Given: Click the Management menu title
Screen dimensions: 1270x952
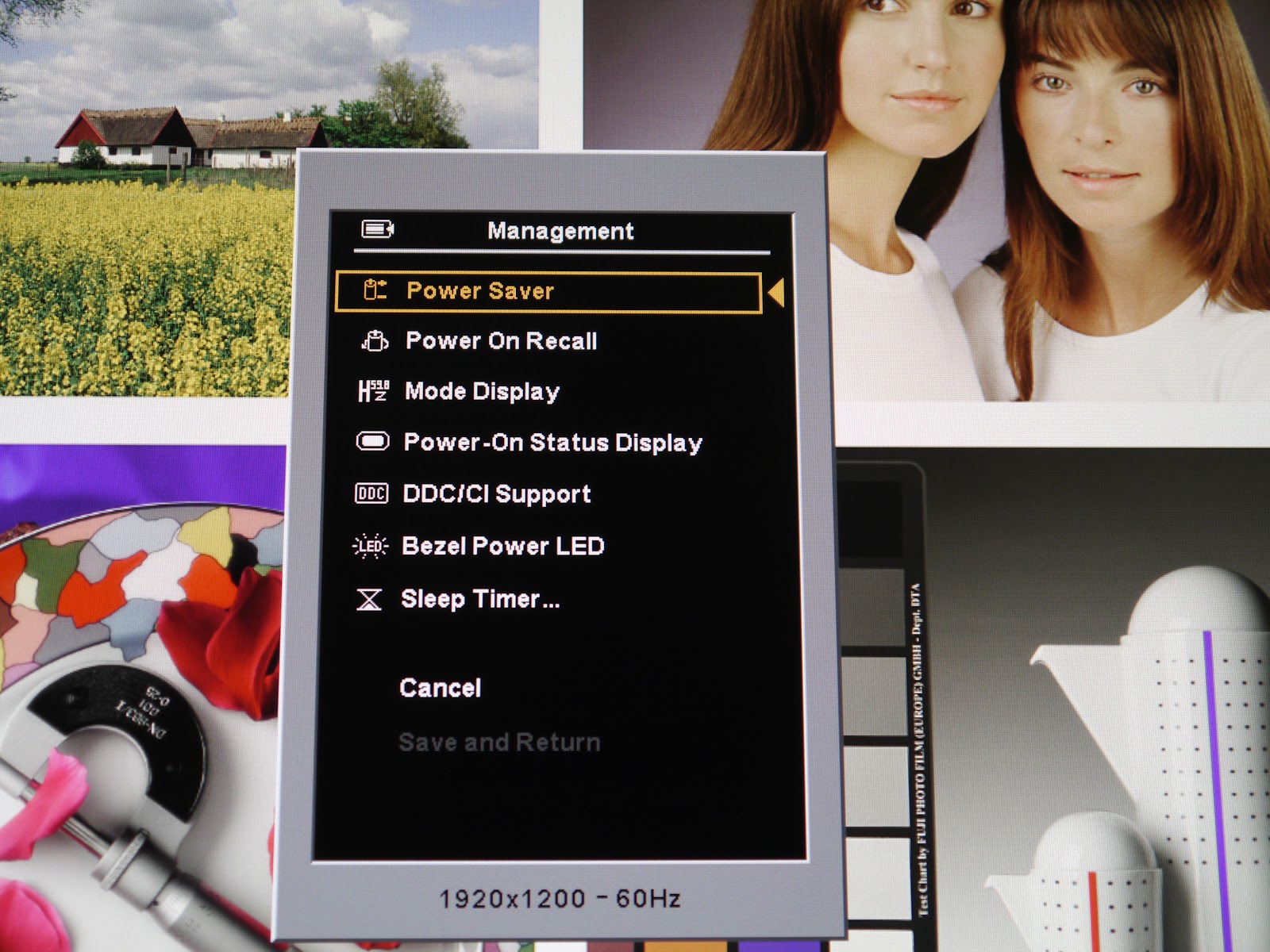Looking at the screenshot, I should point(560,231).
